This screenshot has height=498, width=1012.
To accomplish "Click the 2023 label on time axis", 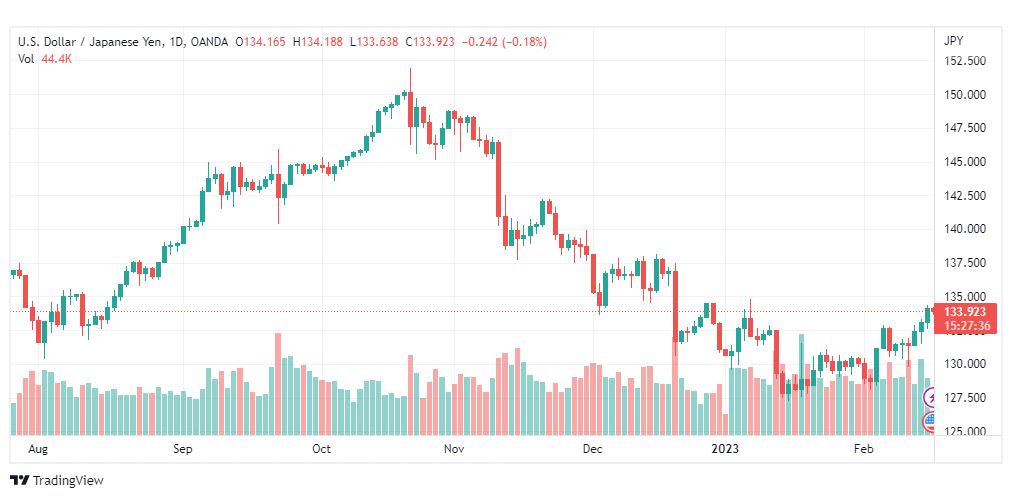I will pyautogui.click(x=723, y=448).
